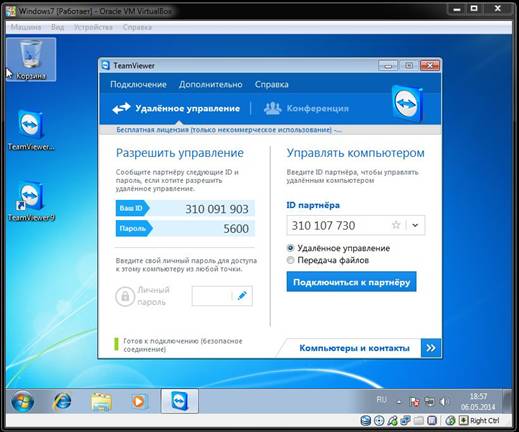
Task: Click the VirtualBox display status icon
Action: point(432,421)
